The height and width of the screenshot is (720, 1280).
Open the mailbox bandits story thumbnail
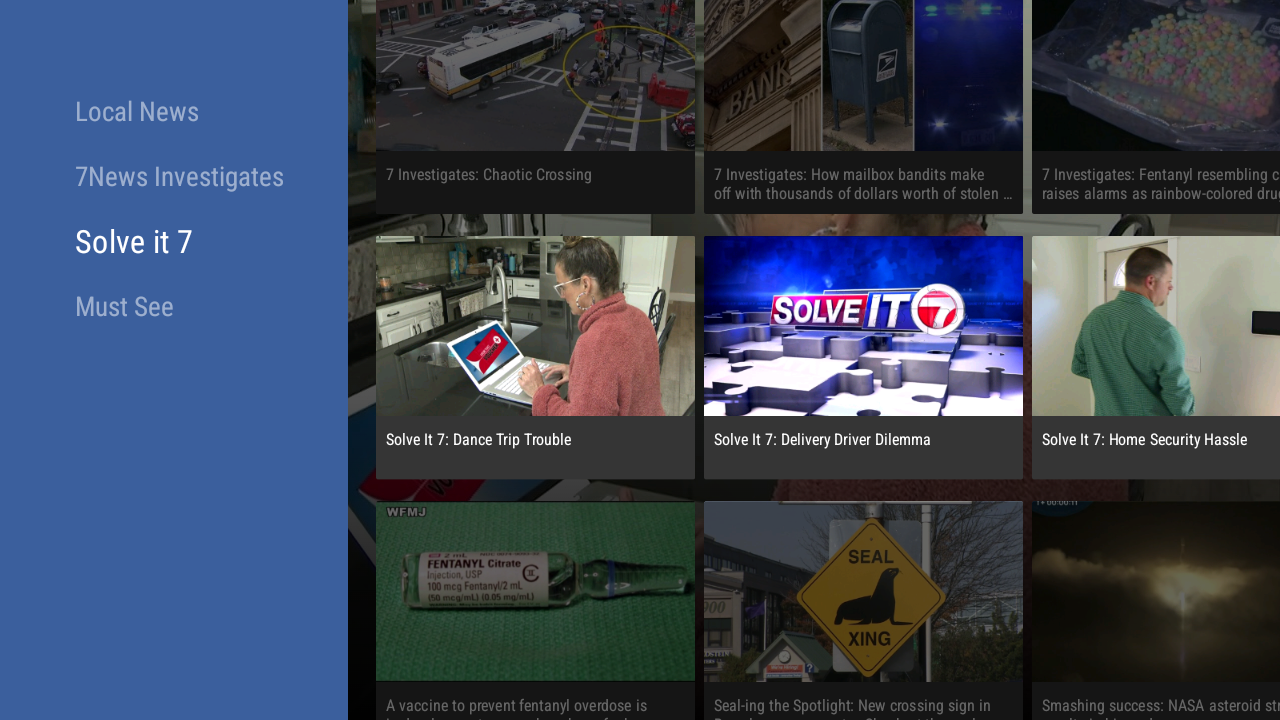[x=863, y=75]
